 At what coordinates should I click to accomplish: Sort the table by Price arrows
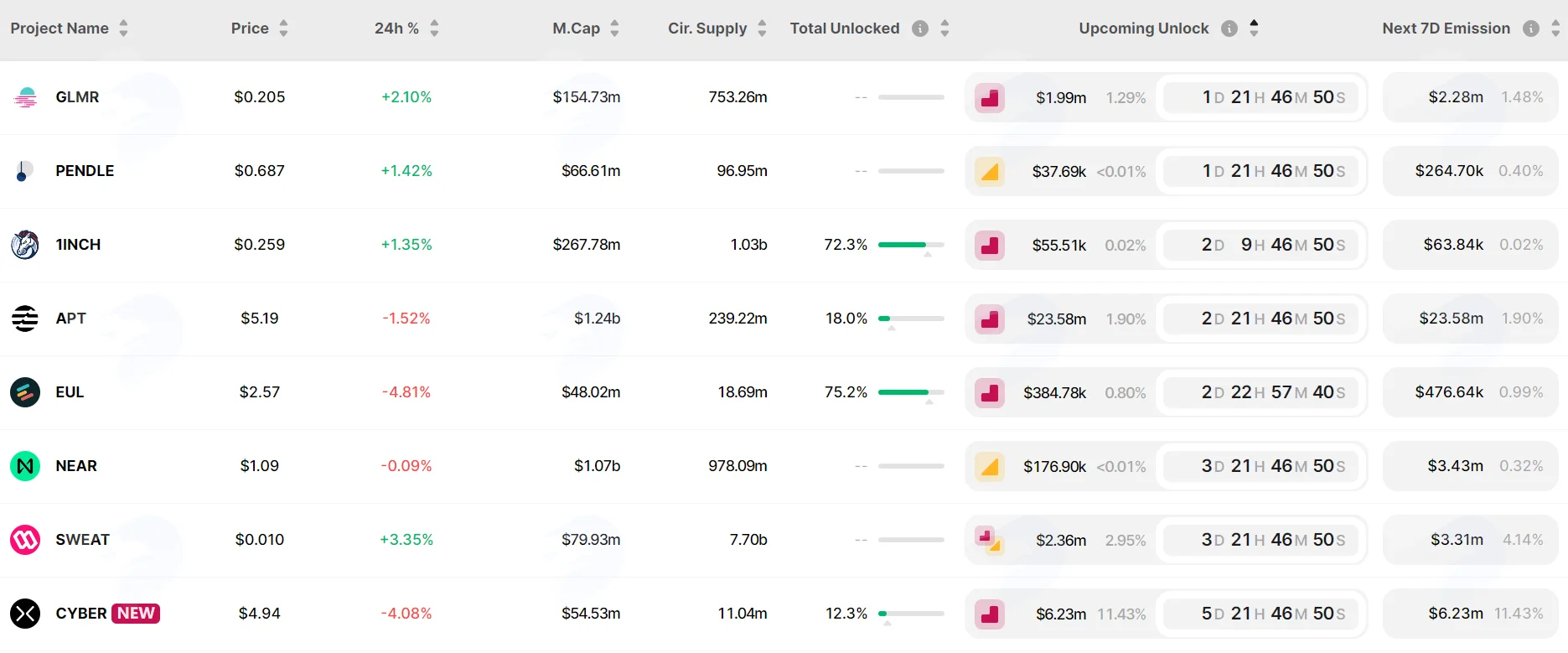pos(283,29)
